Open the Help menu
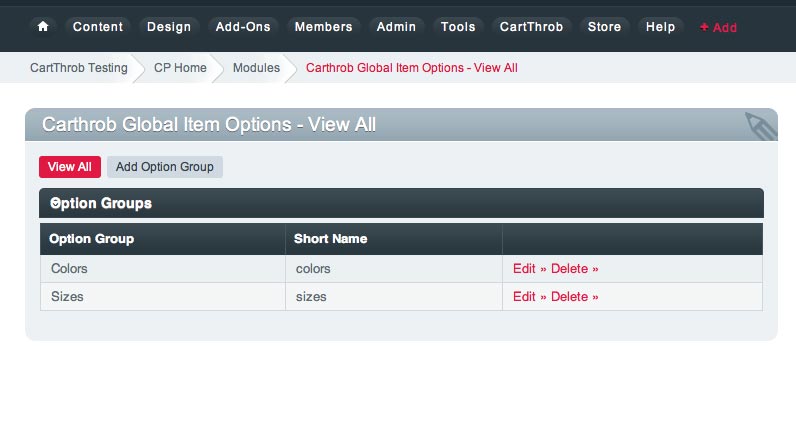Viewport: 796px width, 427px height. tap(660, 26)
